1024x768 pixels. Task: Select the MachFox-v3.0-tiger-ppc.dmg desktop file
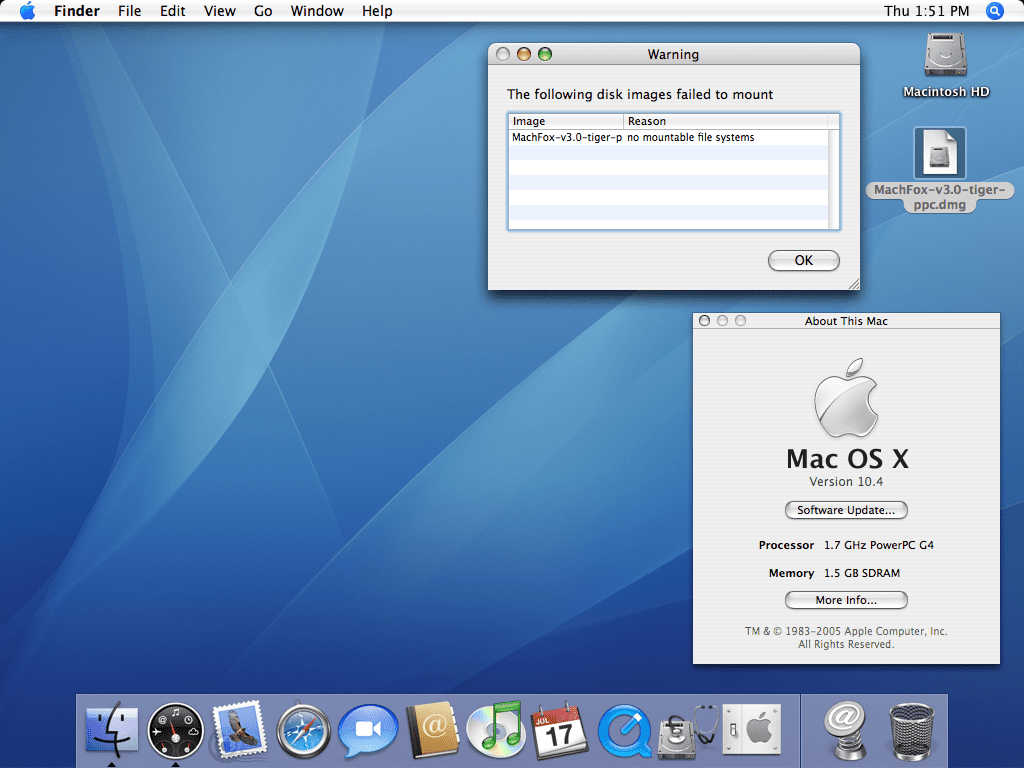[939, 153]
